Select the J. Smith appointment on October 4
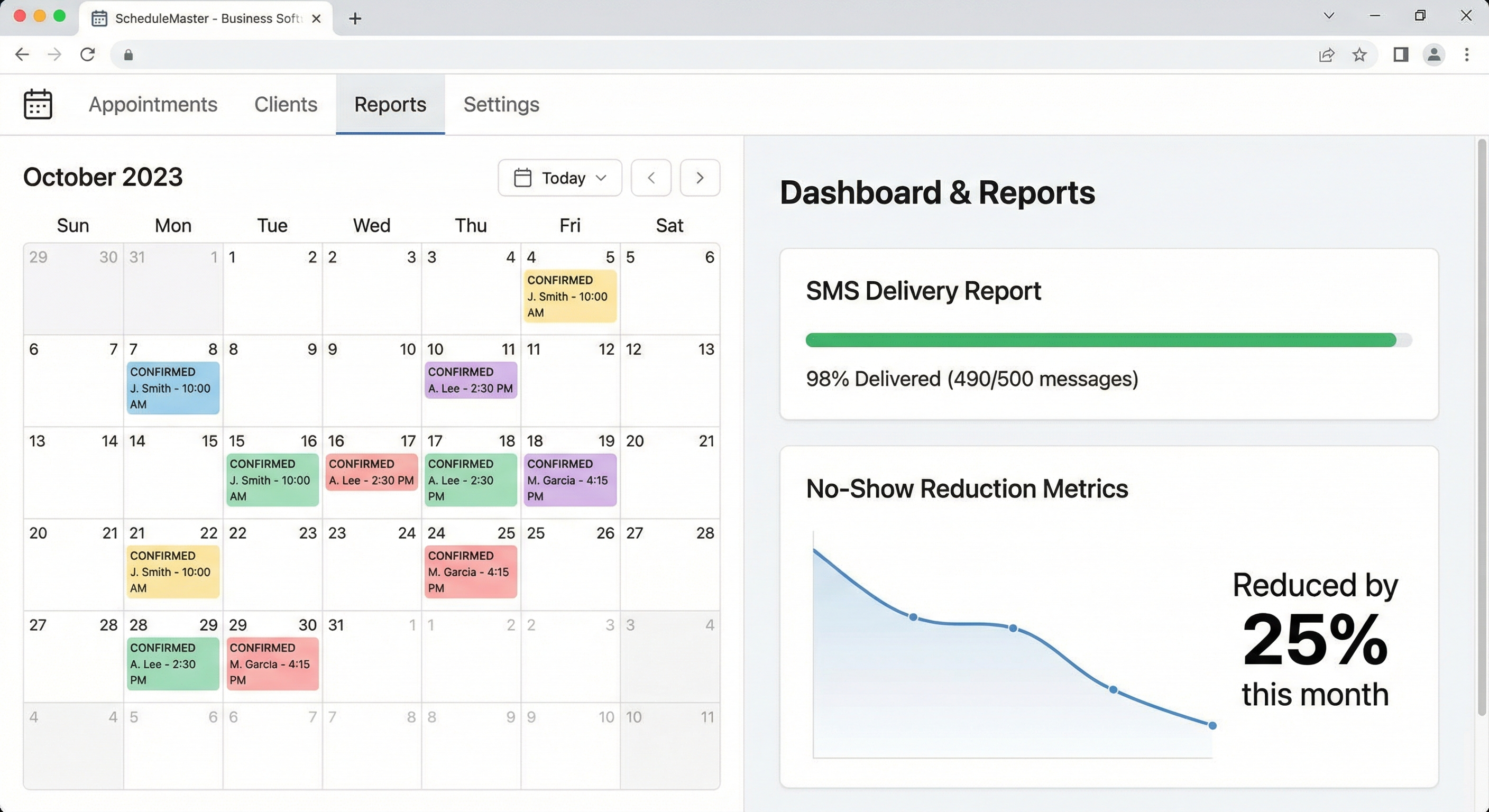This screenshot has width=1489, height=812. point(570,296)
